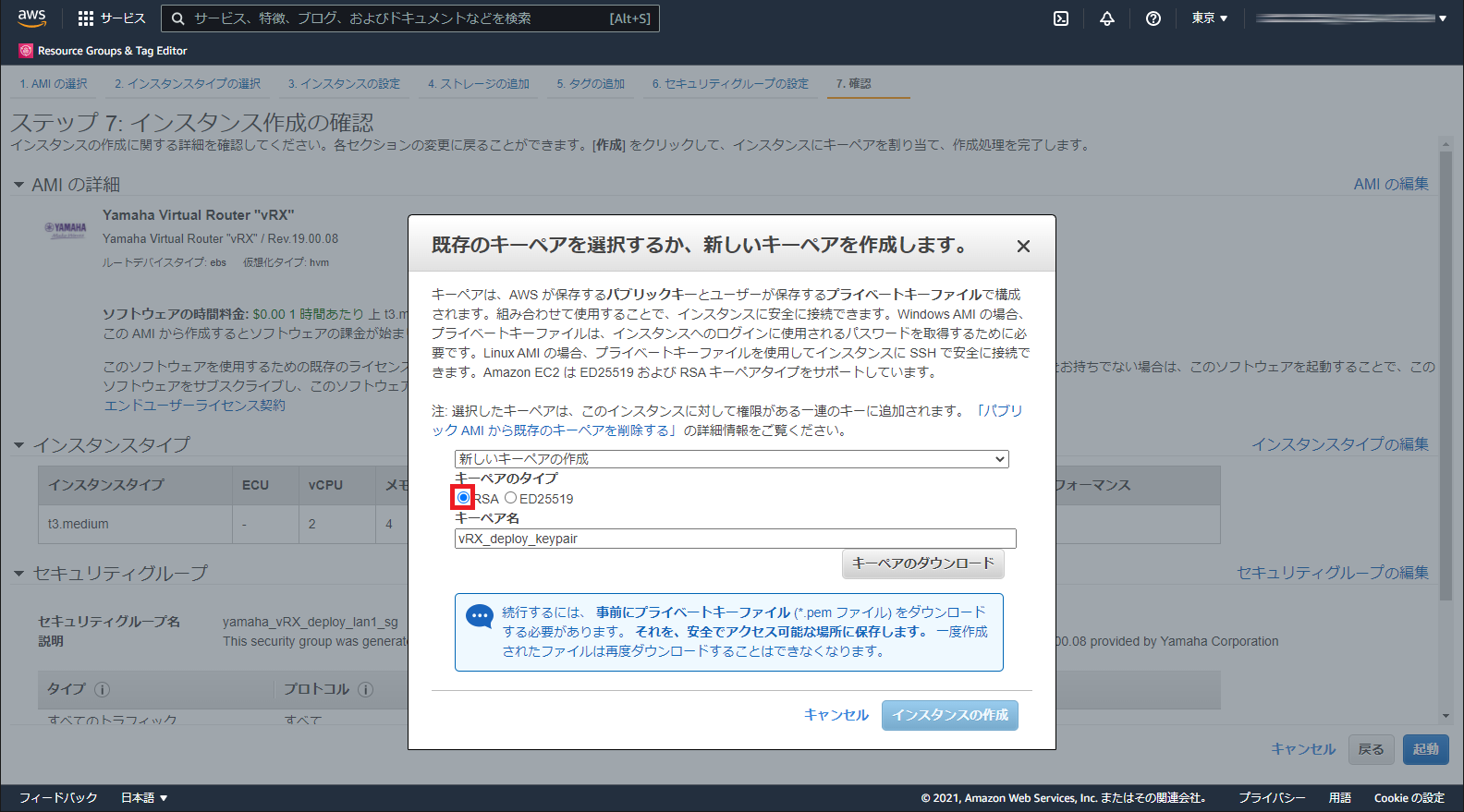This screenshot has height=812, width=1464.
Task: Click the サービス menu label
Action: (x=123, y=18)
